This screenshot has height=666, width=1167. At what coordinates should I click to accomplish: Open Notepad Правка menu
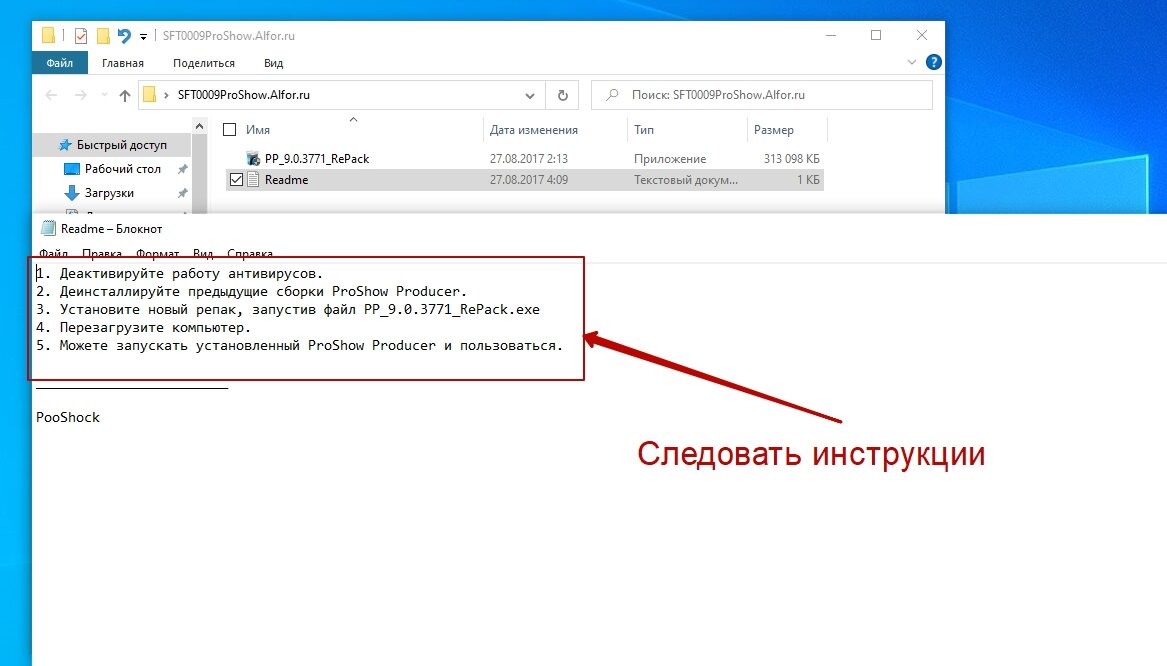tap(102, 254)
